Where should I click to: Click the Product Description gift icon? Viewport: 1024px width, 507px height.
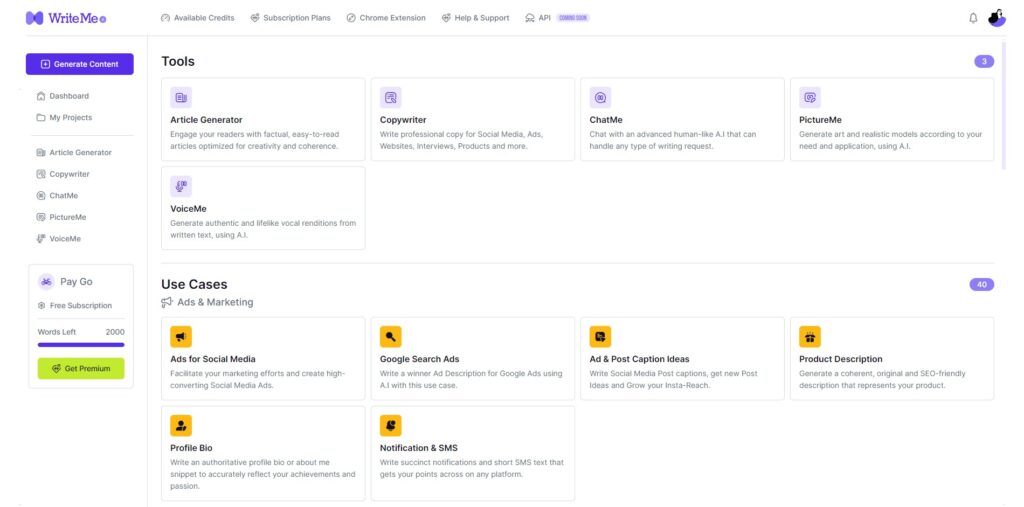click(810, 336)
